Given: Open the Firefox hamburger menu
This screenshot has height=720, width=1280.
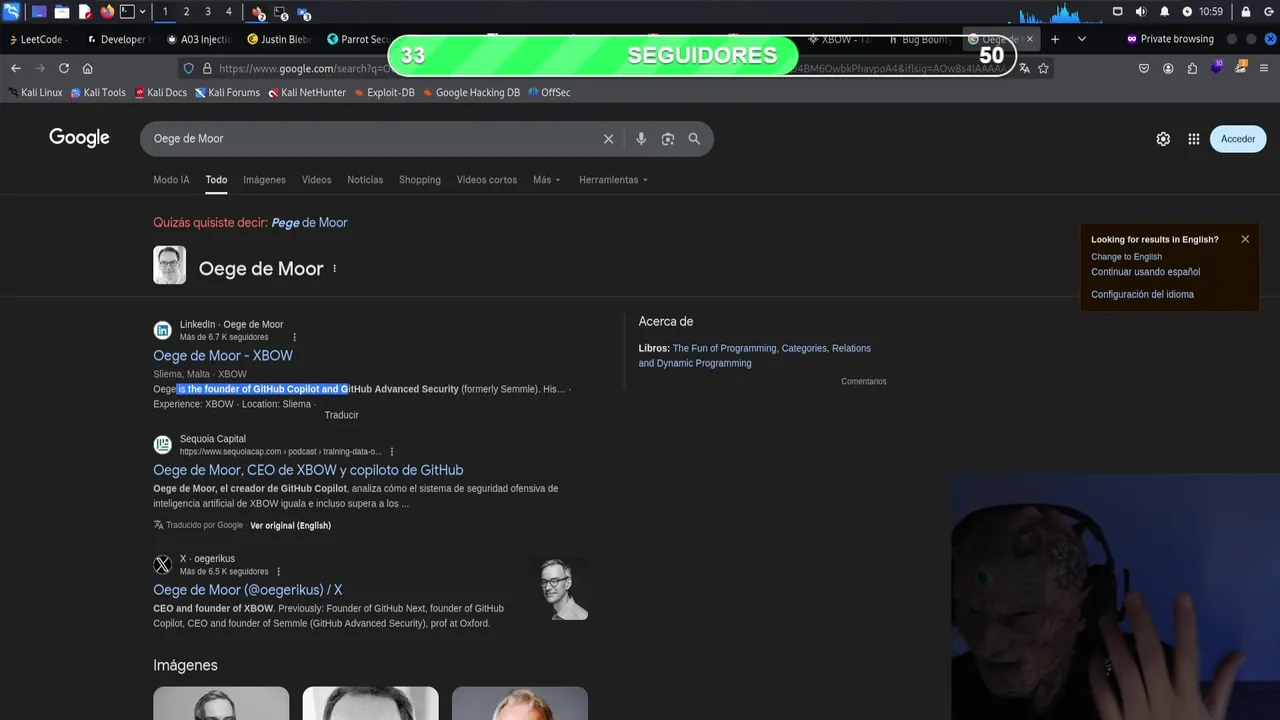Looking at the screenshot, I should (1264, 69).
